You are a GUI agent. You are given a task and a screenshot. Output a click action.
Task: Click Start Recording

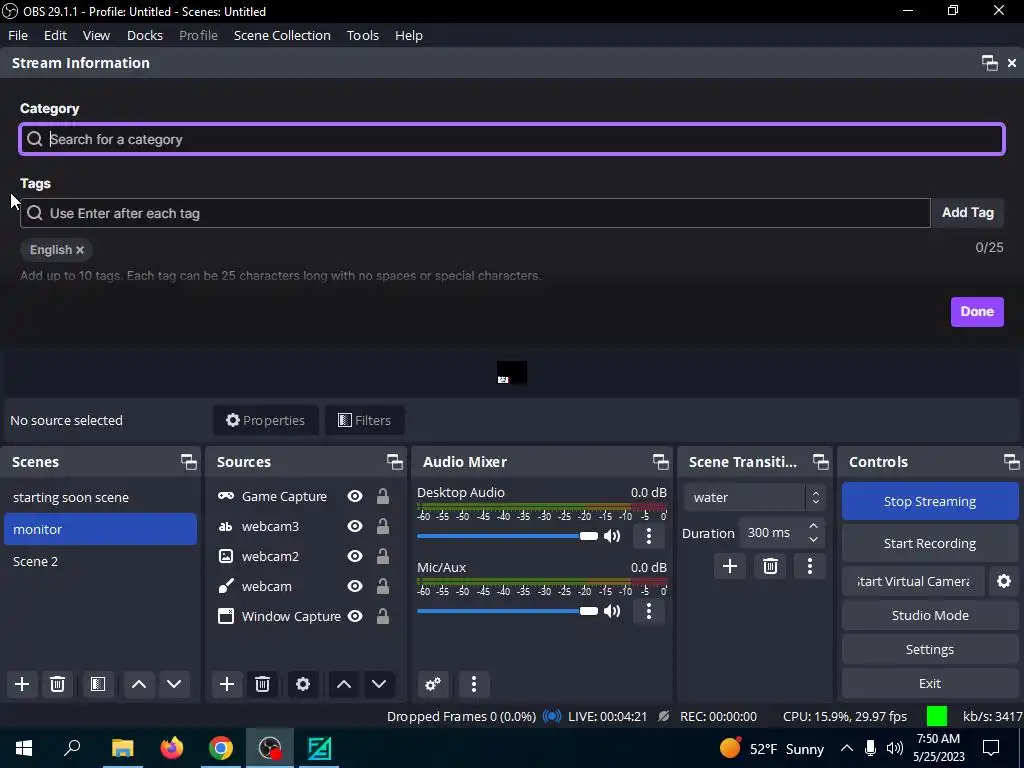point(930,543)
